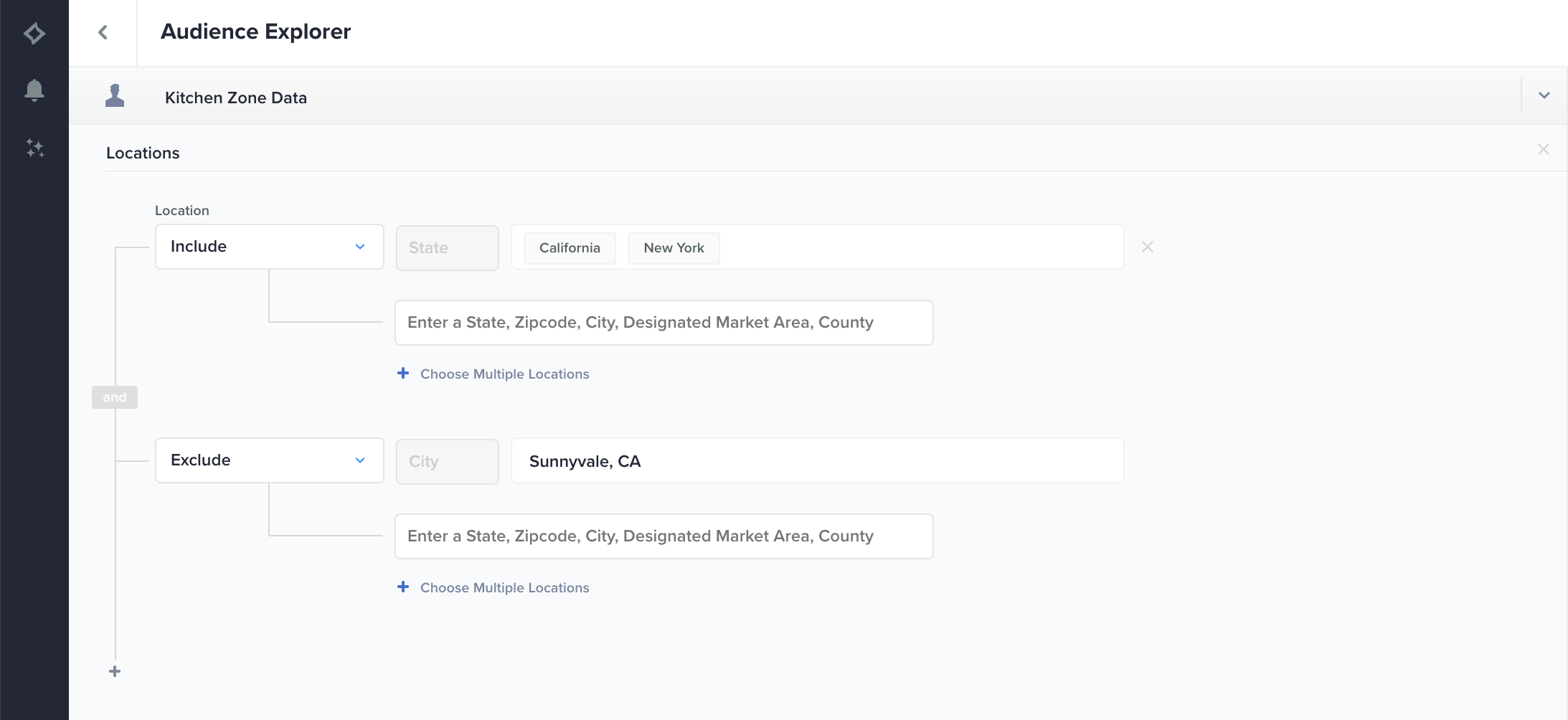The height and width of the screenshot is (720, 1568).
Task: Click Choose Multiple Locations under Include
Action: (x=504, y=374)
